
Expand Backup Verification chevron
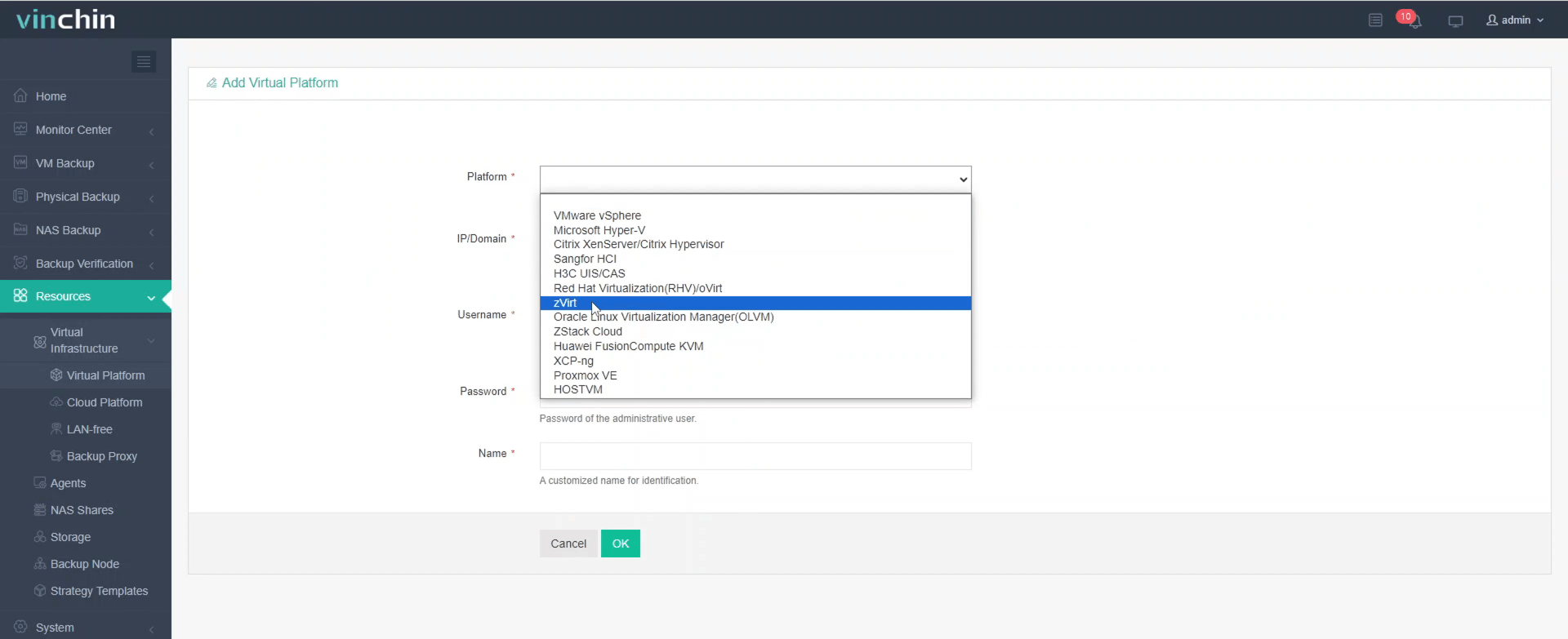coord(151,265)
